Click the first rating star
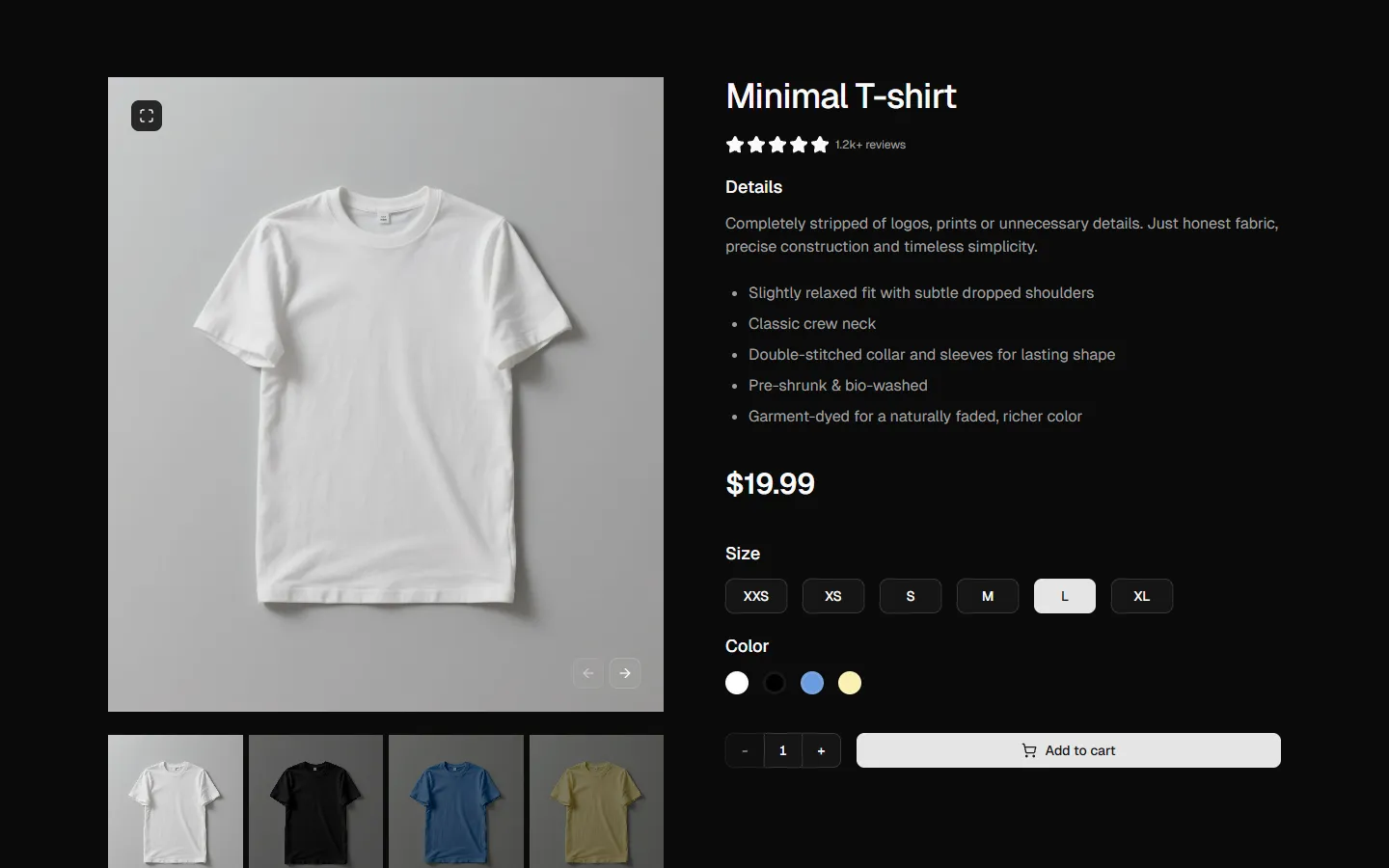Image resolution: width=1389 pixels, height=868 pixels. click(x=734, y=145)
